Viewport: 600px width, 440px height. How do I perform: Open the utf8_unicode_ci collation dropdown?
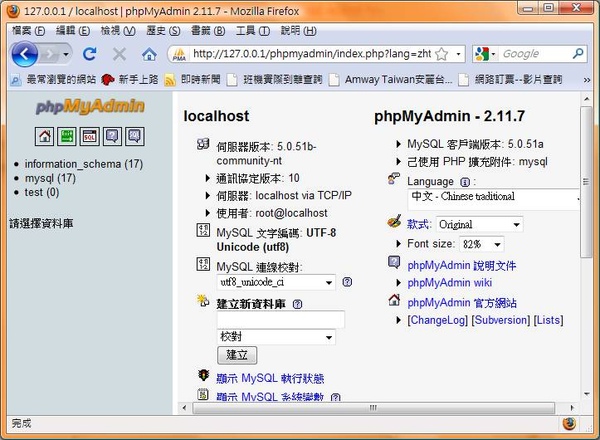[x=276, y=283]
